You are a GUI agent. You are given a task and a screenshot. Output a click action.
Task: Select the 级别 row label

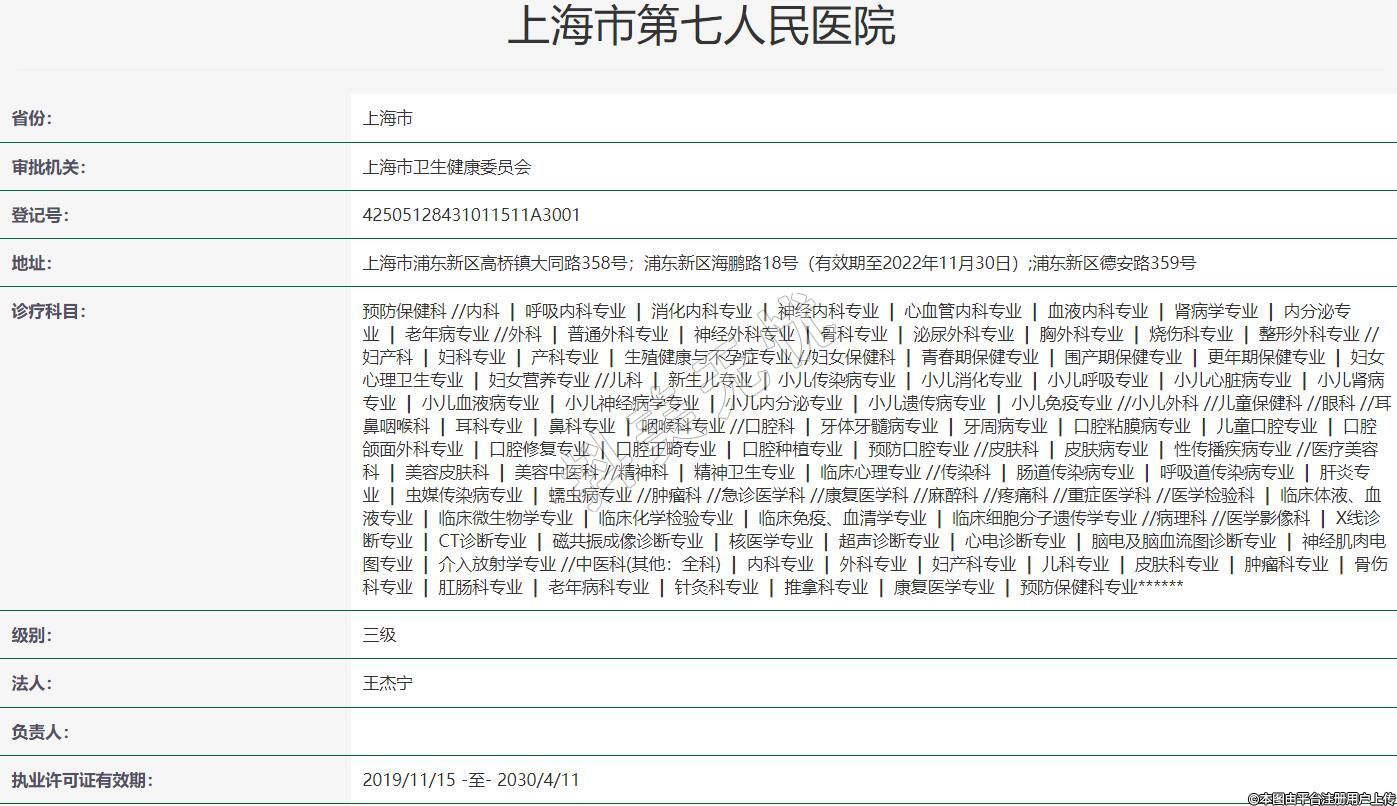coord(31,635)
